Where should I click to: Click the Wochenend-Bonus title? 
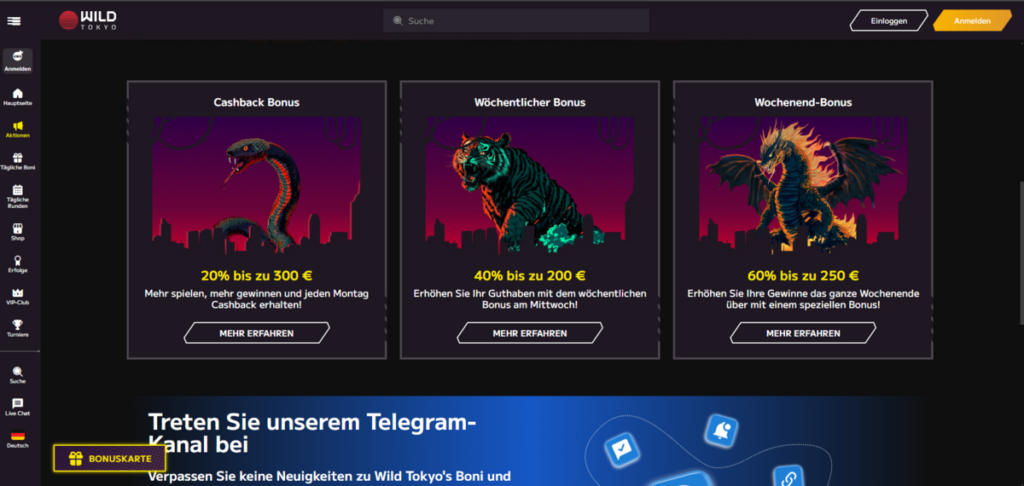tap(803, 103)
